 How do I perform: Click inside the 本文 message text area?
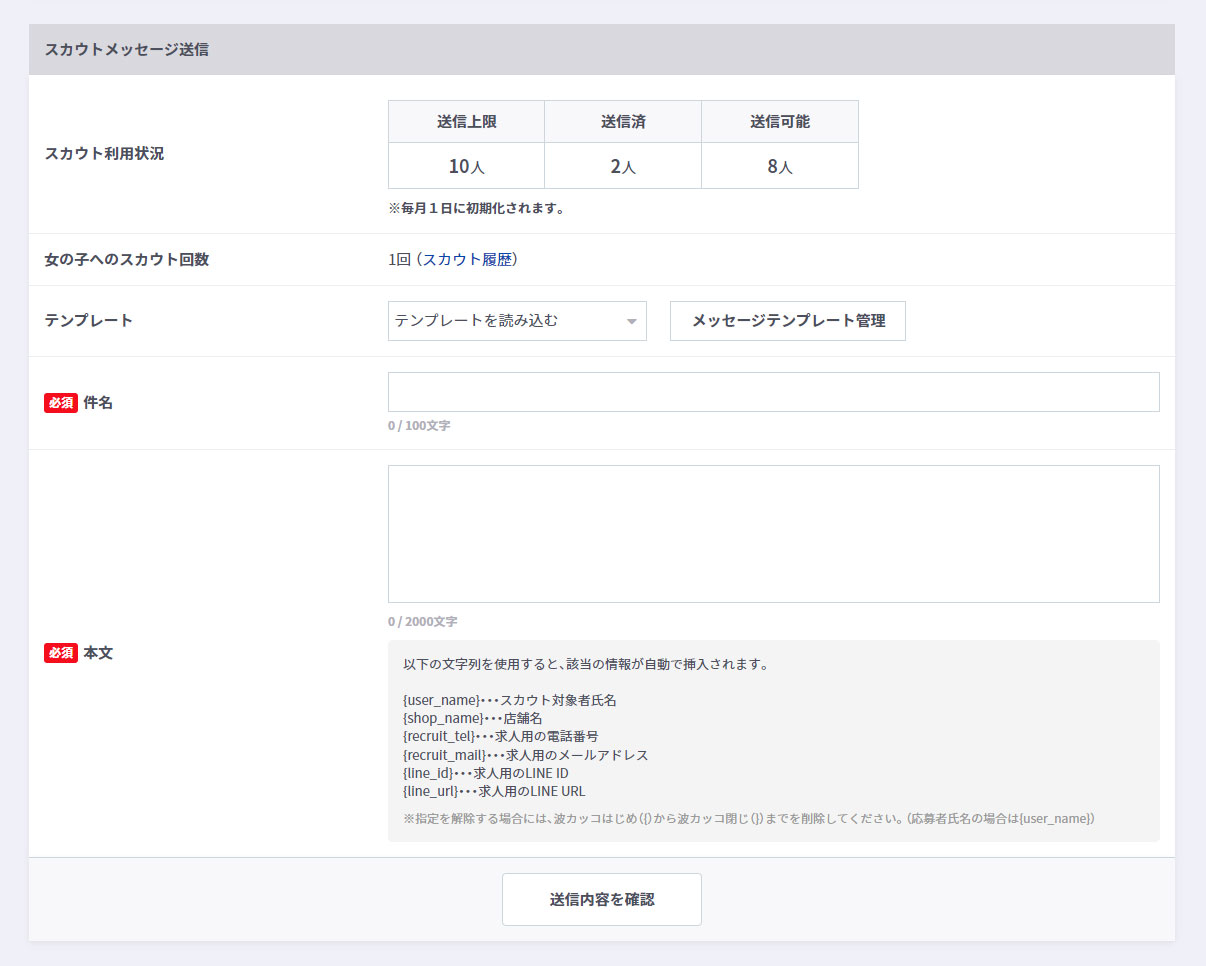coord(773,533)
